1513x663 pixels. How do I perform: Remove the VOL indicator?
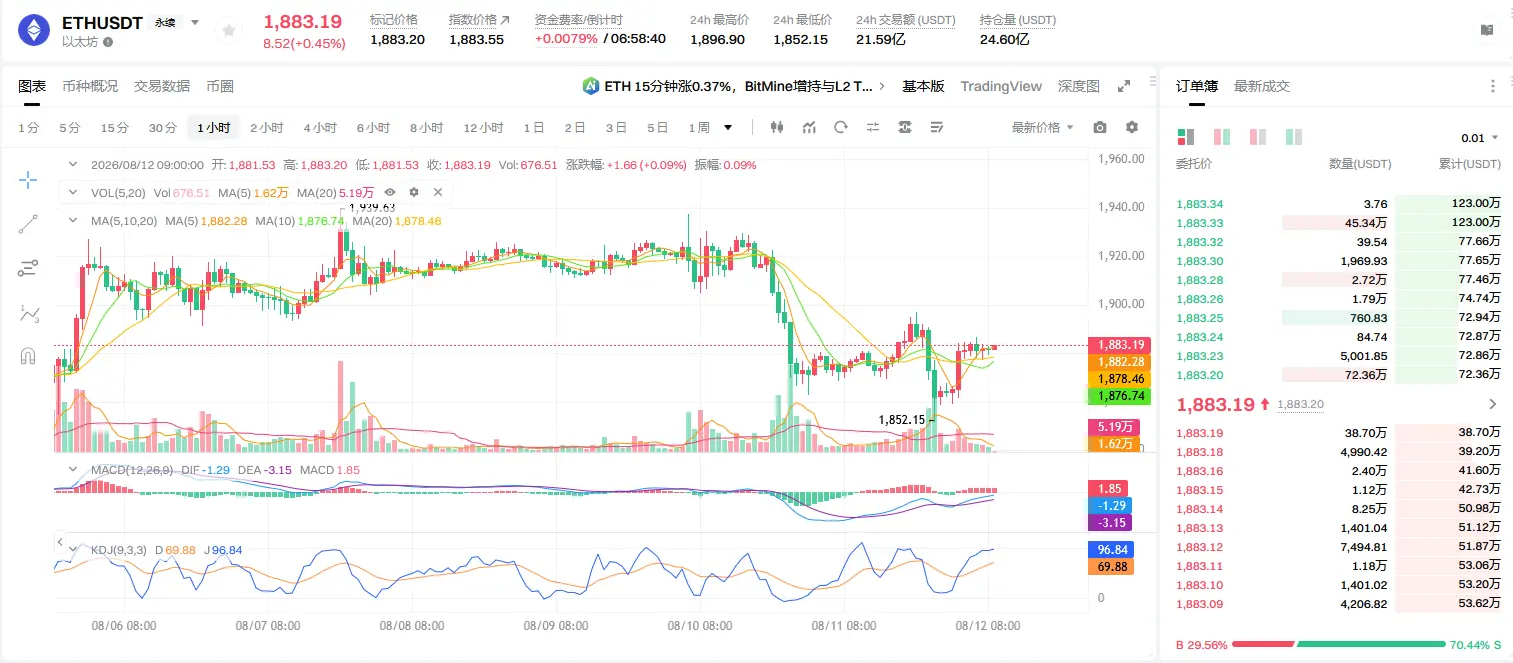[437, 192]
